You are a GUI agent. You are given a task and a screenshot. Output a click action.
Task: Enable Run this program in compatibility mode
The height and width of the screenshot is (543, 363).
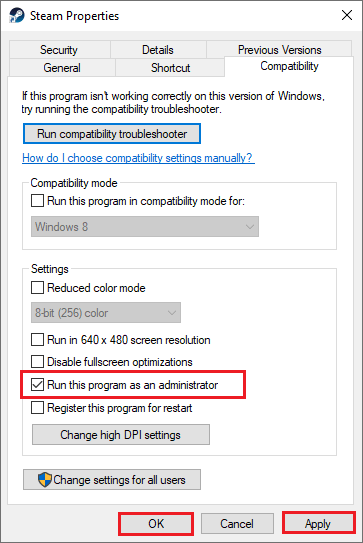click(x=37, y=201)
